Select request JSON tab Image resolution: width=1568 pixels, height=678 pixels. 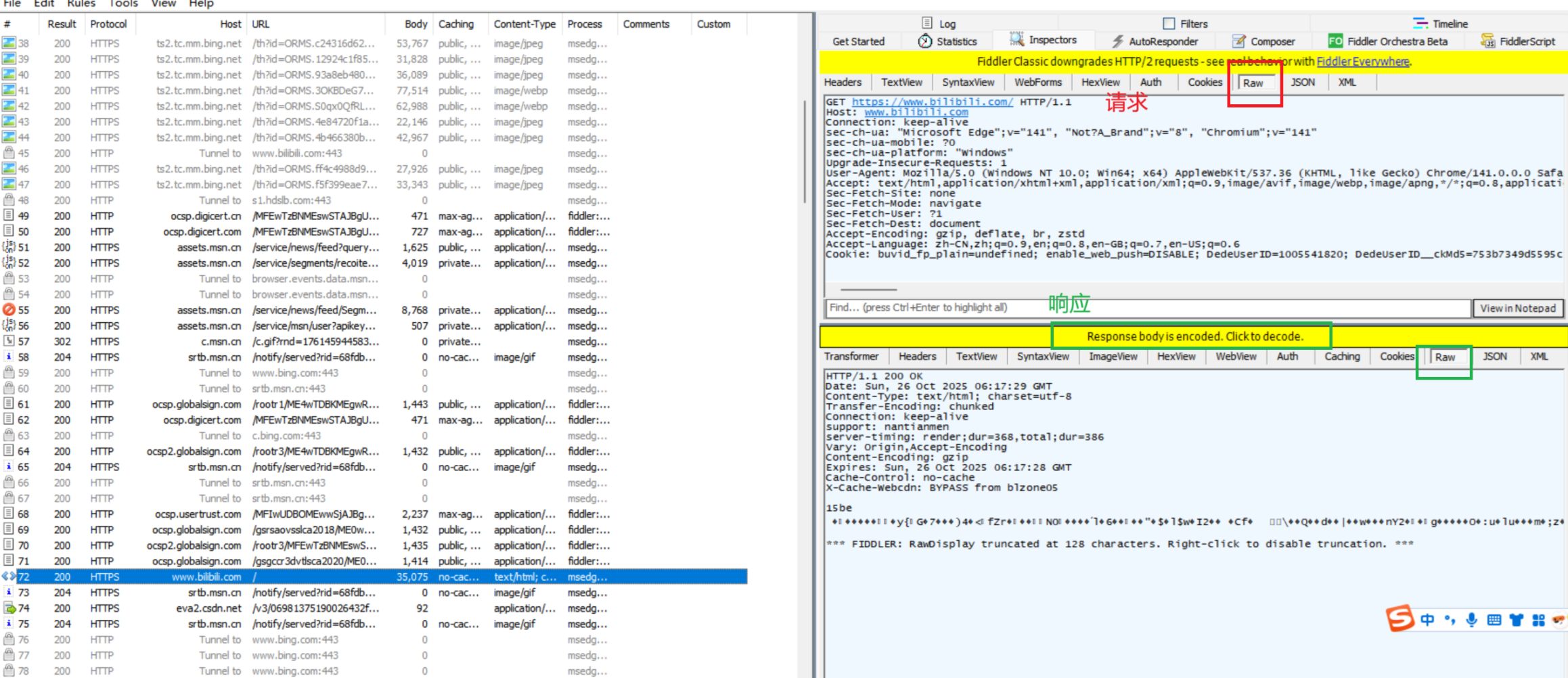click(x=1303, y=82)
